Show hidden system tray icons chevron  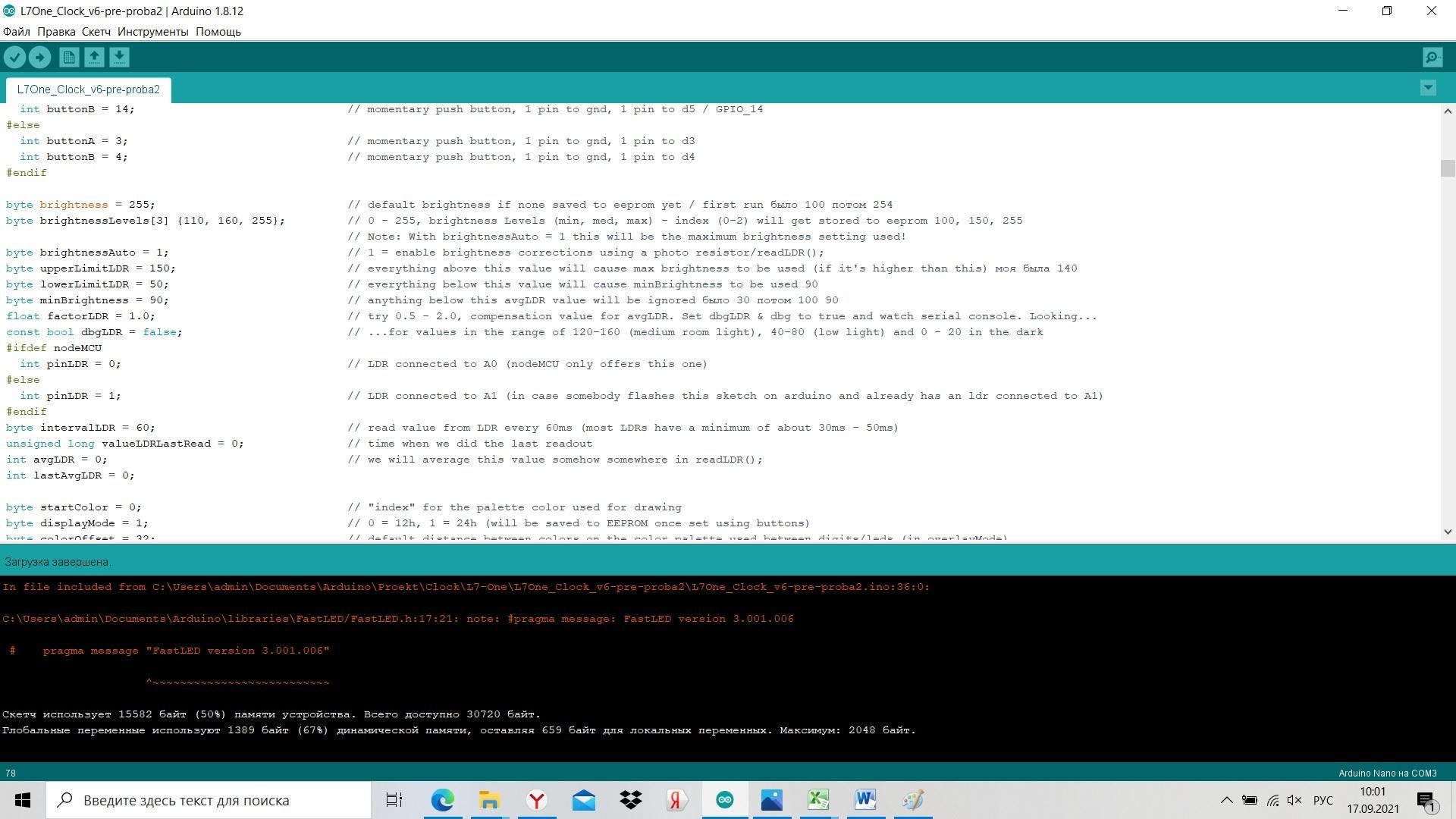pyautogui.click(x=1226, y=800)
